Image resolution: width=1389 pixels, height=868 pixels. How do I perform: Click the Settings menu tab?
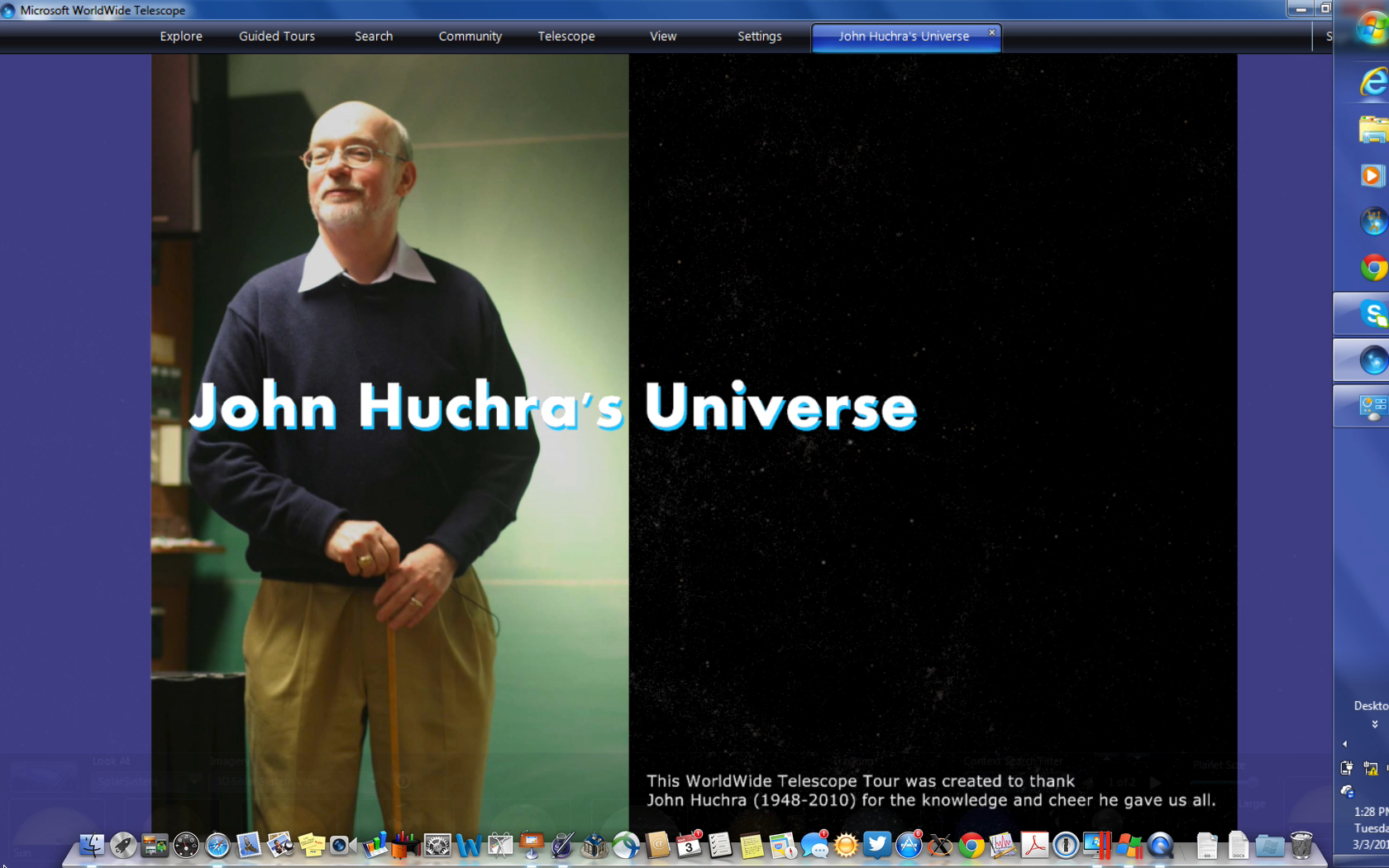759,36
